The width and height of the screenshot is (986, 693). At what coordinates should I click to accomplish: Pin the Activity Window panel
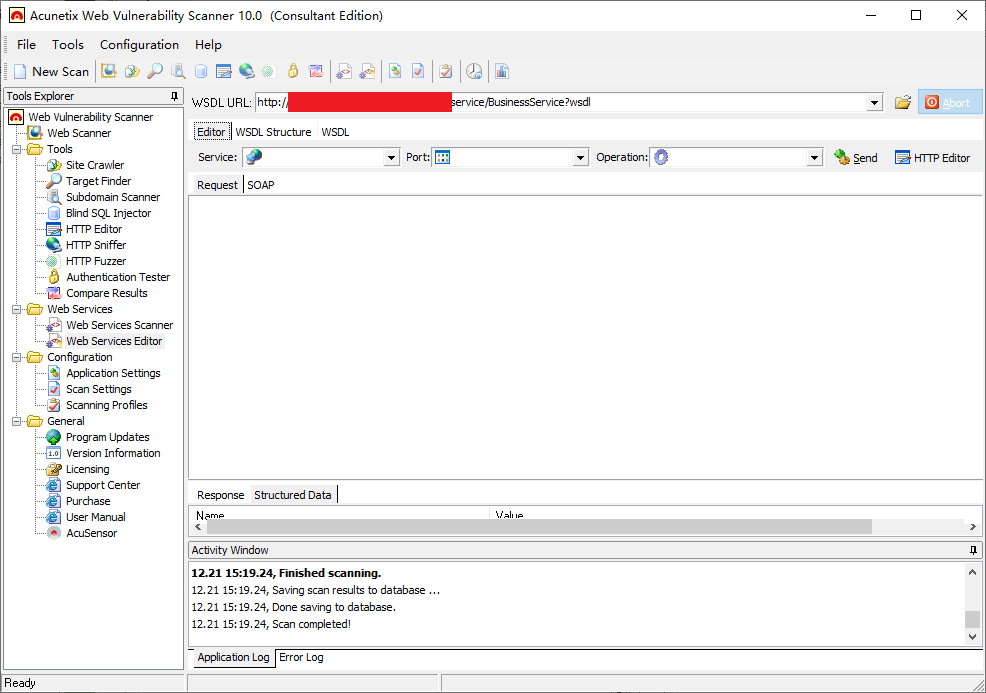(973, 550)
